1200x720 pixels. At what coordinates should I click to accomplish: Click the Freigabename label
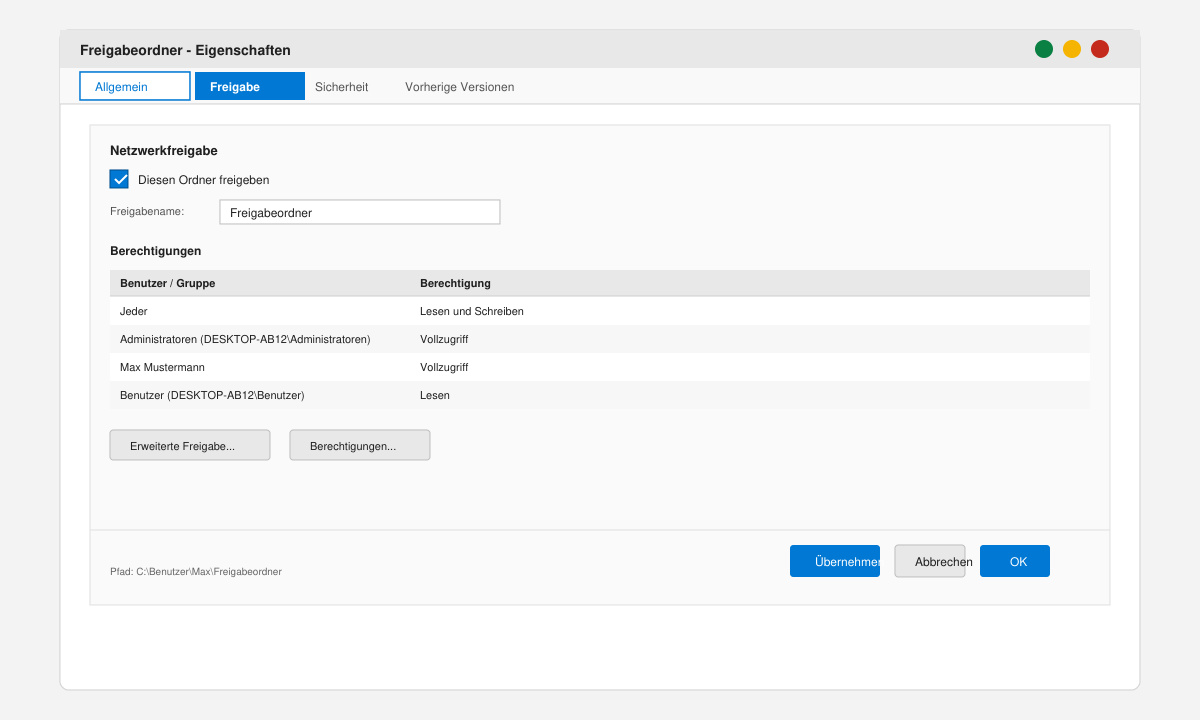pyautogui.click(x=147, y=211)
